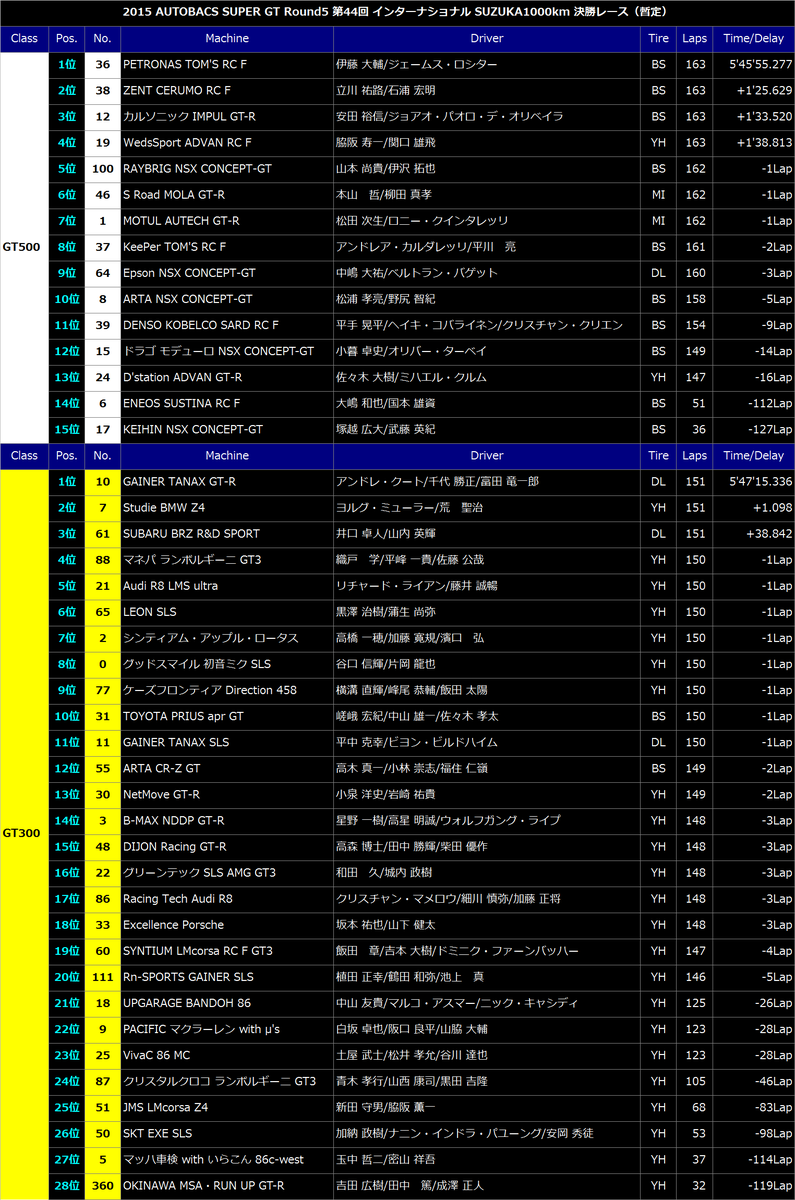Click 'DIJON Racing GT-R' entry

click(226, 846)
